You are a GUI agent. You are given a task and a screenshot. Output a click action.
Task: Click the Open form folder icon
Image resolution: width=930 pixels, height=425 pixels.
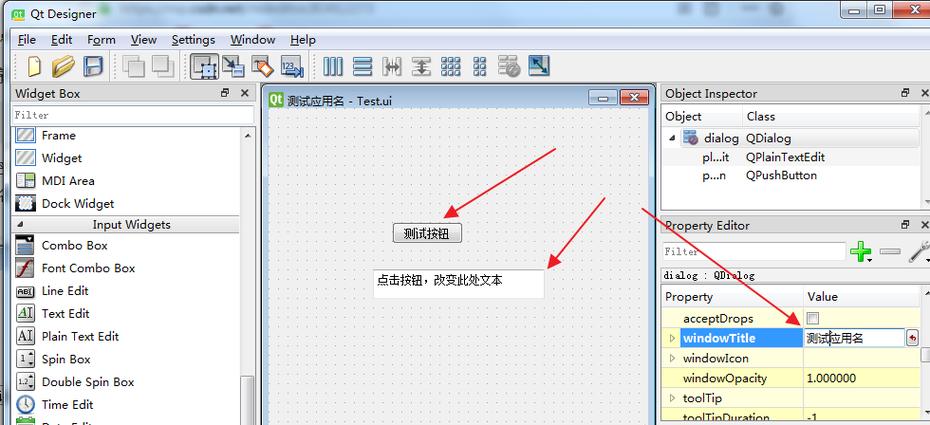(63, 66)
